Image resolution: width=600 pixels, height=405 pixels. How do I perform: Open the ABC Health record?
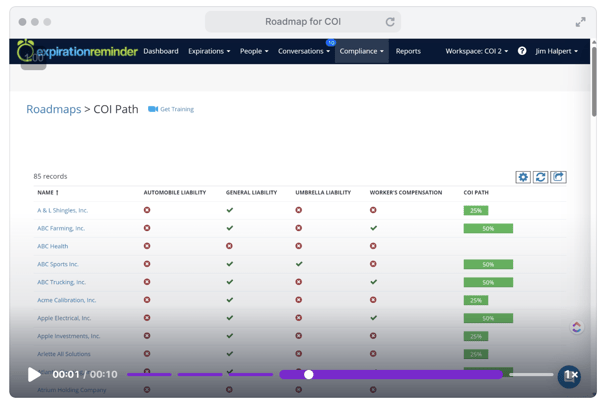pyautogui.click(x=52, y=246)
